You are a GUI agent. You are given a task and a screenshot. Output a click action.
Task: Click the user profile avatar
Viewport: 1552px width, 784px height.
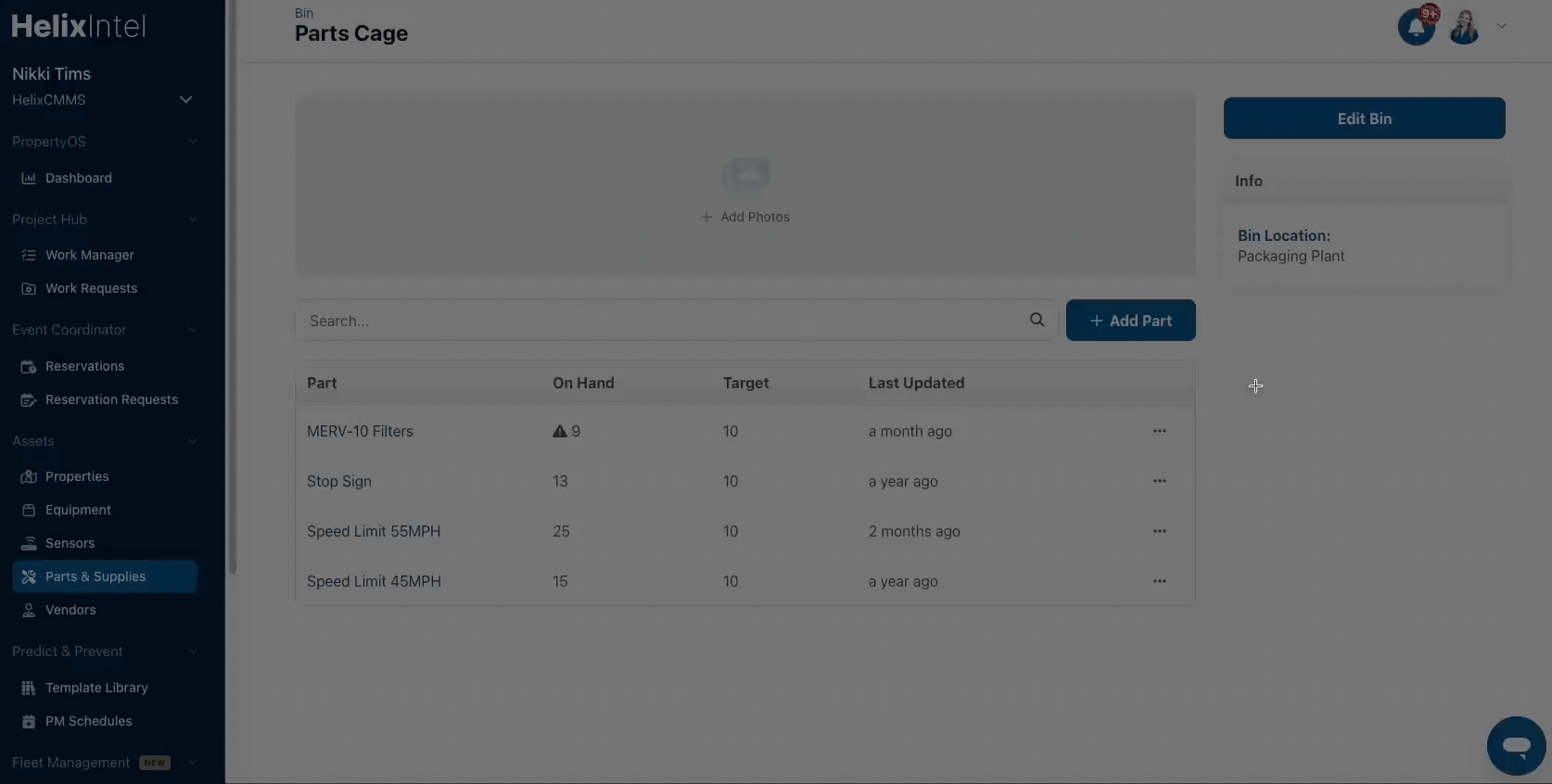pyautogui.click(x=1465, y=27)
